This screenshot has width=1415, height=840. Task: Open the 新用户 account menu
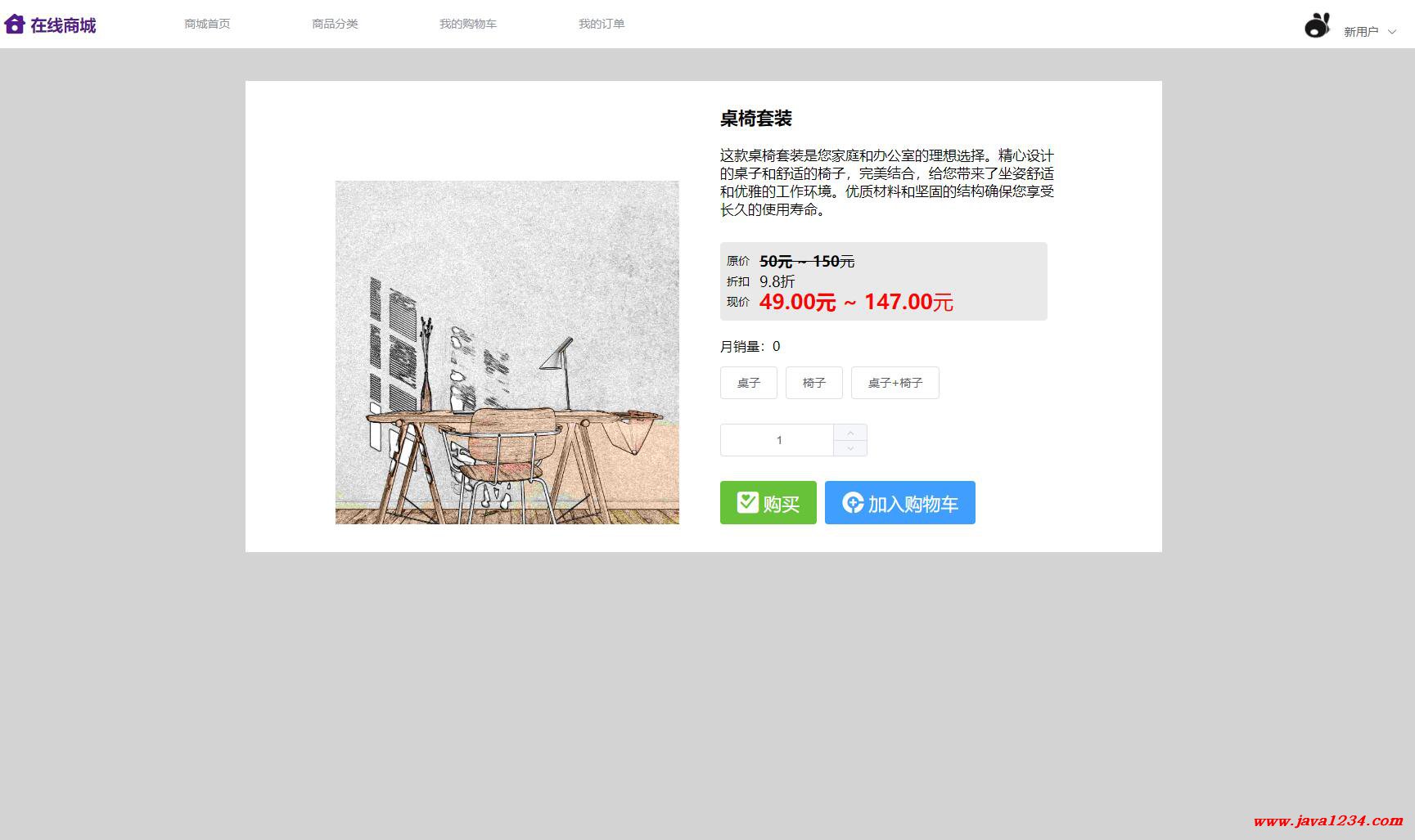click(1360, 32)
